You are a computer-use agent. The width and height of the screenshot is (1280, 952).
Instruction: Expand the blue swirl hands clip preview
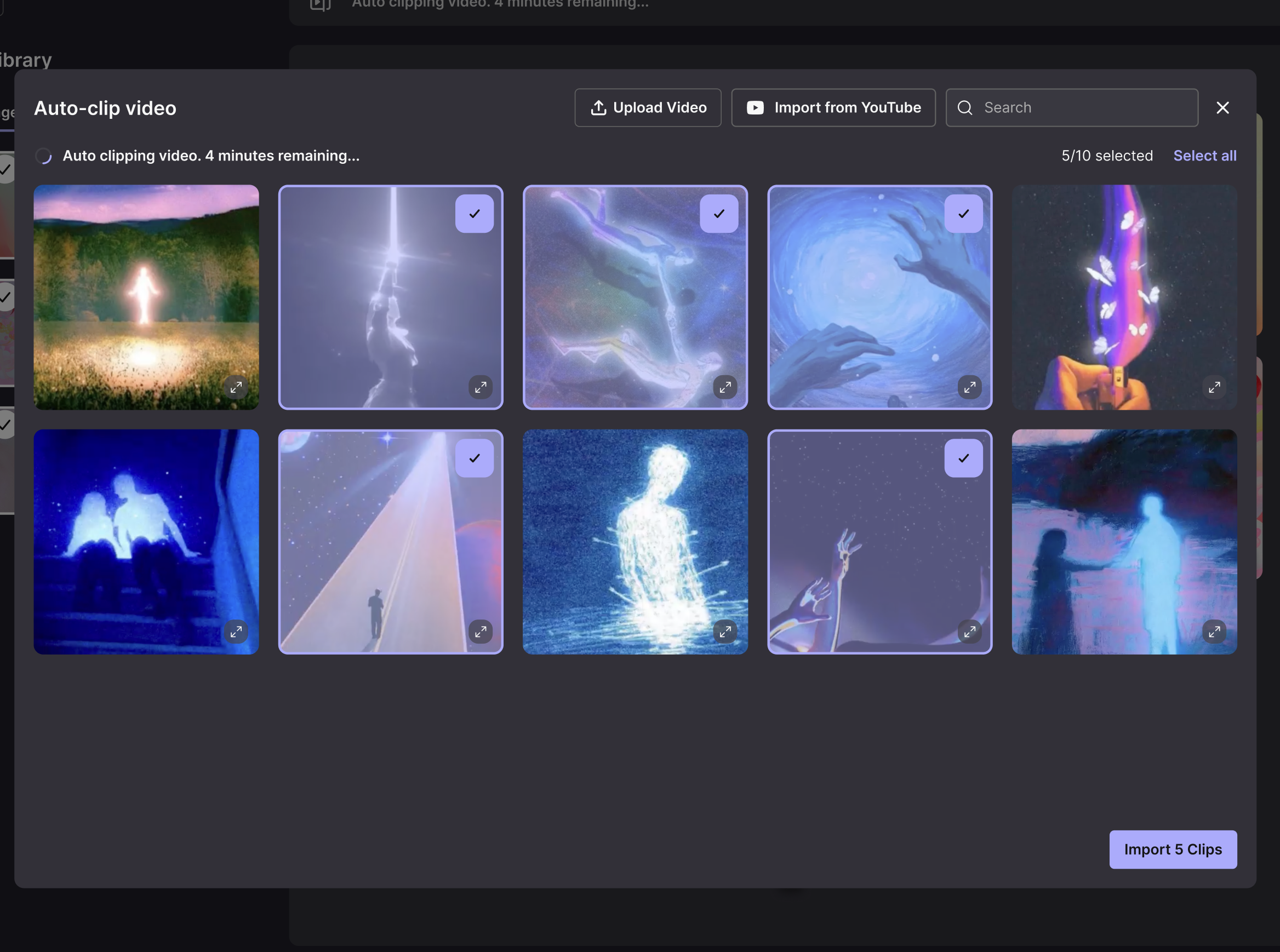pyautogui.click(x=969, y=387)
